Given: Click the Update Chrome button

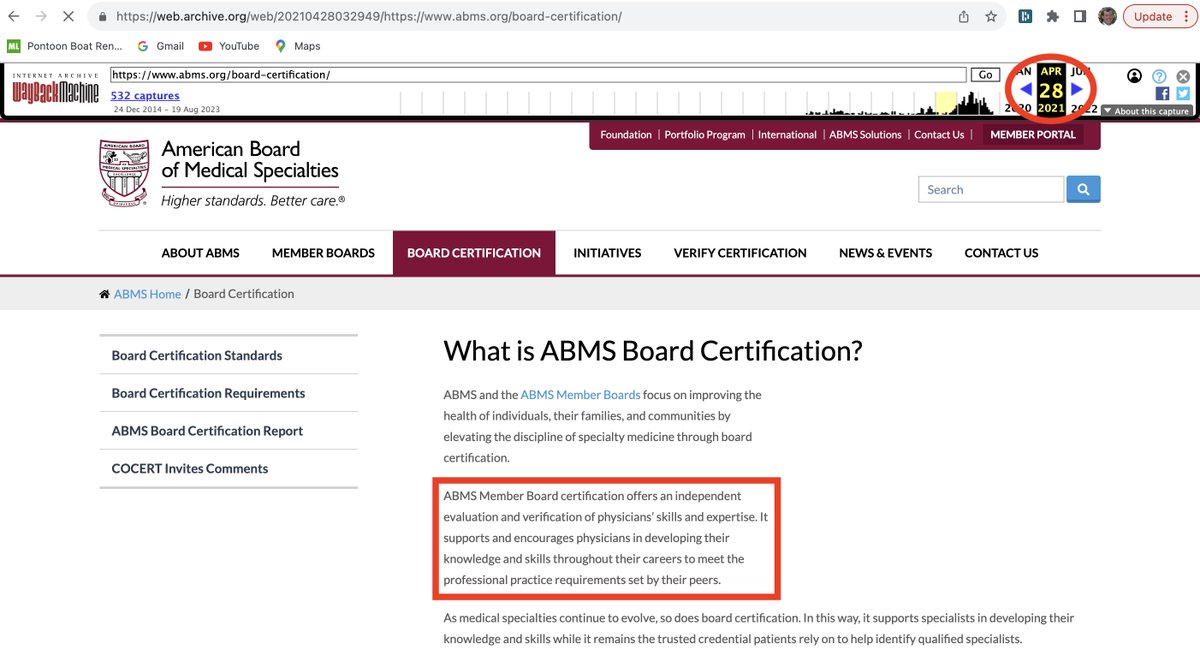Looking at the screenshot, I should tap(1159, 16).
